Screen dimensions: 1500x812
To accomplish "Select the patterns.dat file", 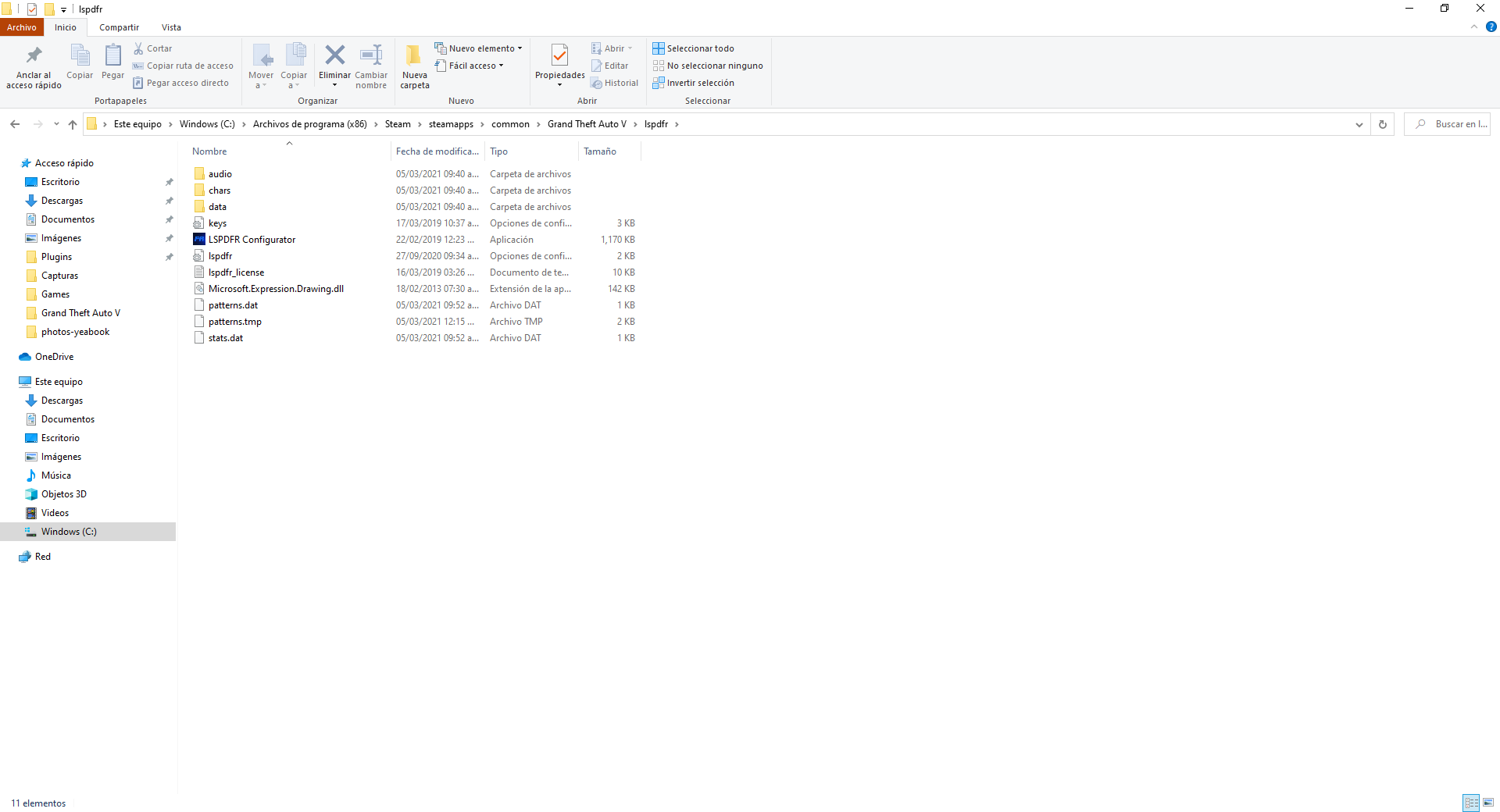I will [x=233, y=305].
